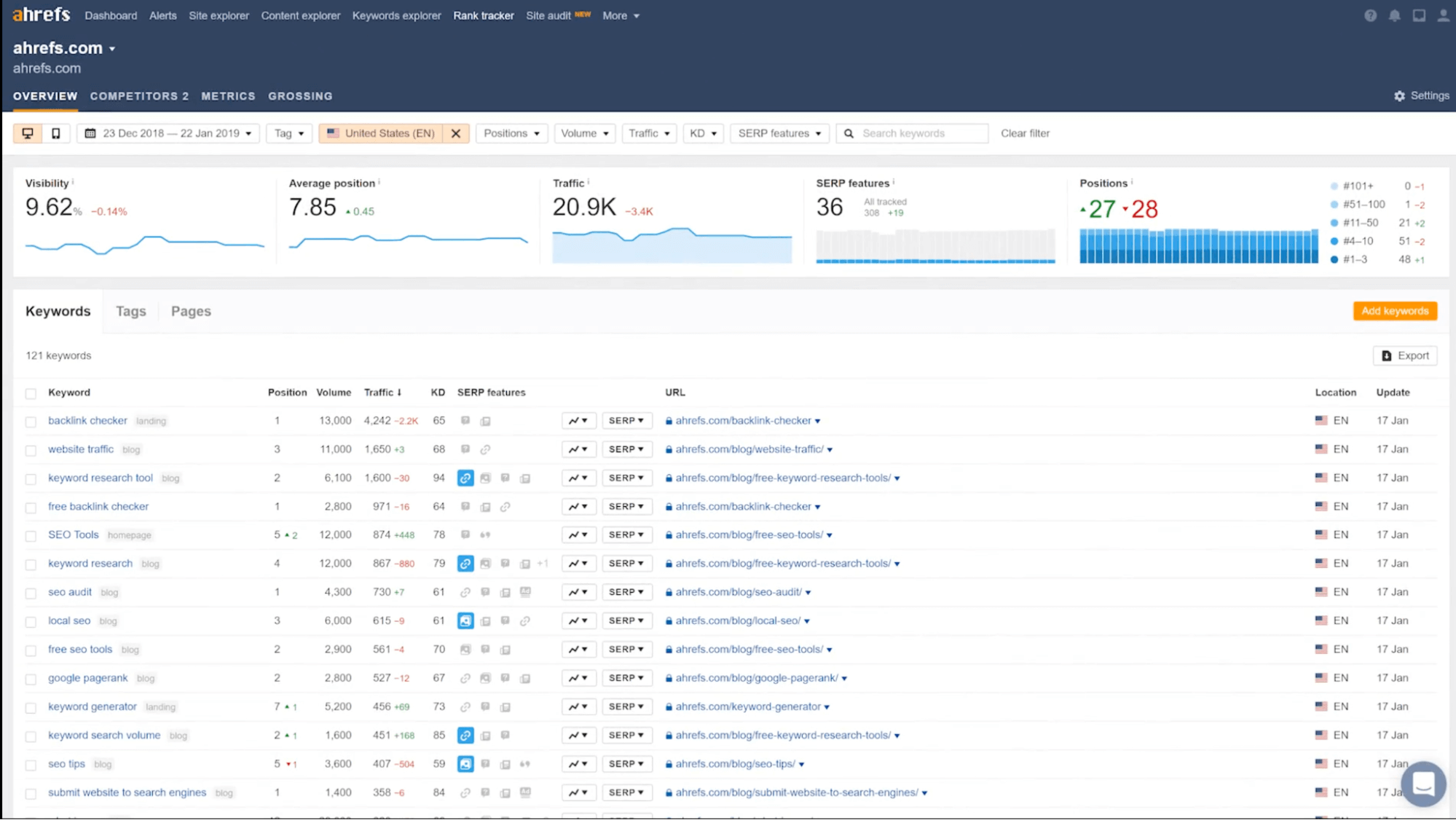Click first SERP feature icon in keyword generator row

(x=465, y=706)
